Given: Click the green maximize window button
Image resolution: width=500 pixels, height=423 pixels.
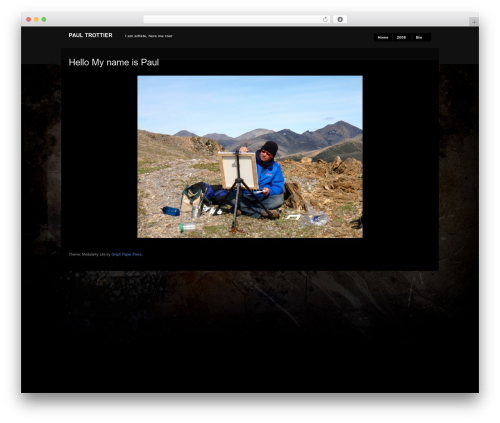Looking at the screenshot, I should click(x=44, y=19).
